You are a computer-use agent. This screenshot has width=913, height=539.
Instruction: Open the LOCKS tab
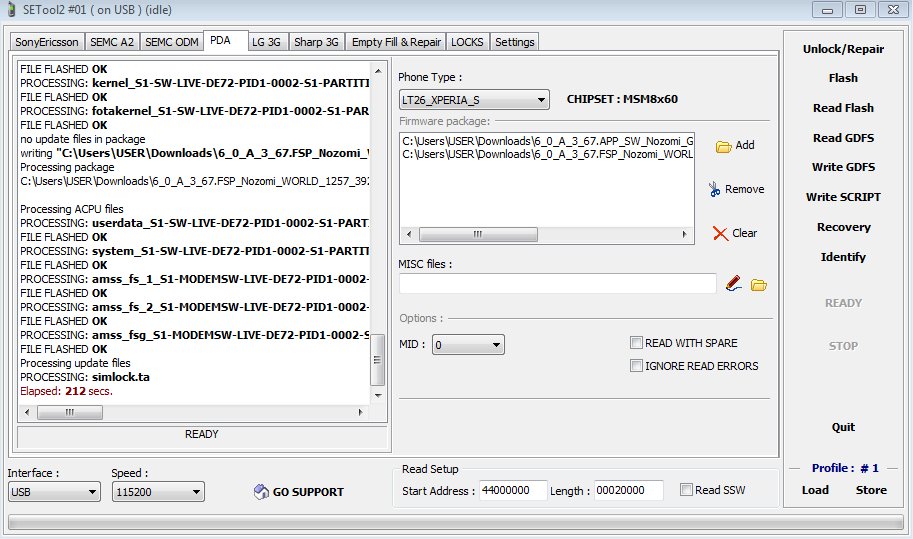[467, 42]
